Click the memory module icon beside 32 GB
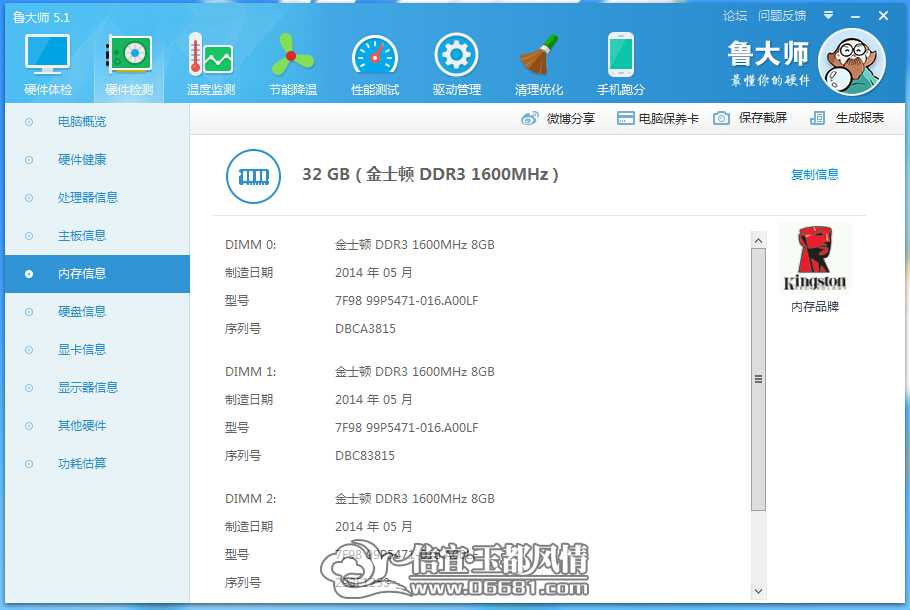This screenshot has height=610, width=910. click(x=253, y=176)
